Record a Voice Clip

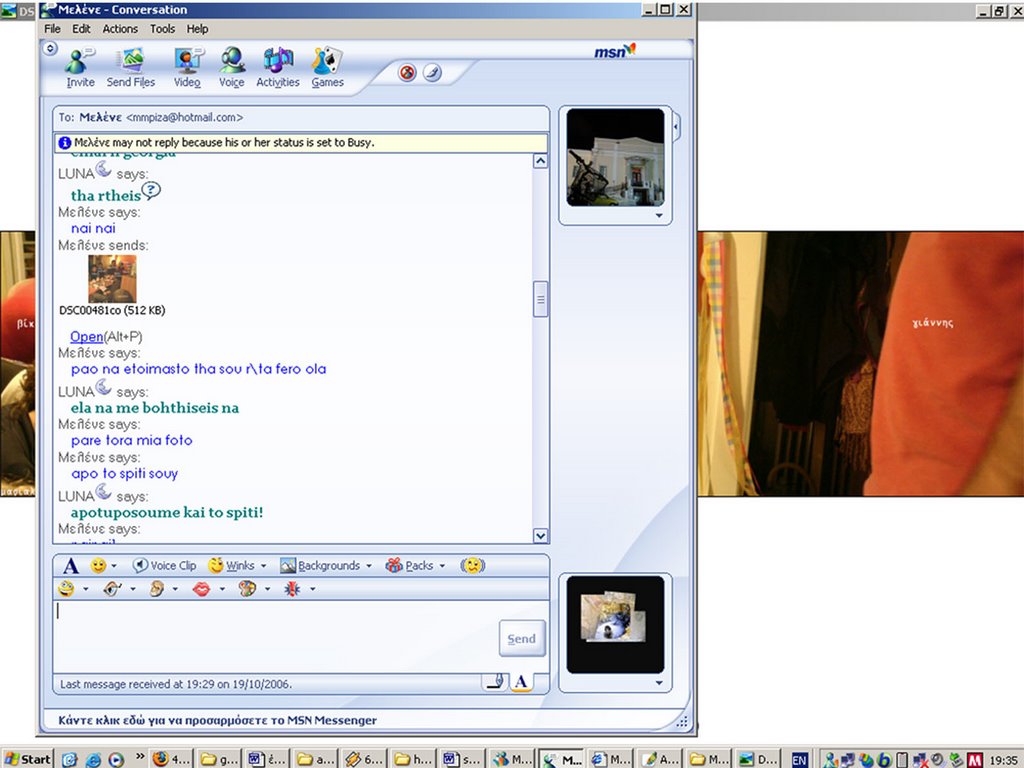click(164, 566)
